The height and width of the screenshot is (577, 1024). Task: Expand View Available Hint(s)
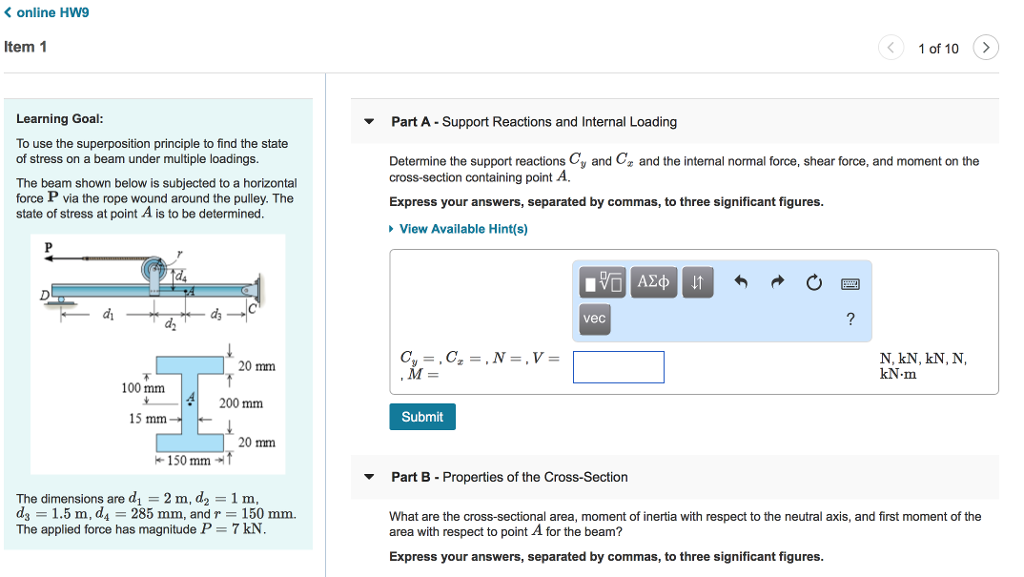459,228
